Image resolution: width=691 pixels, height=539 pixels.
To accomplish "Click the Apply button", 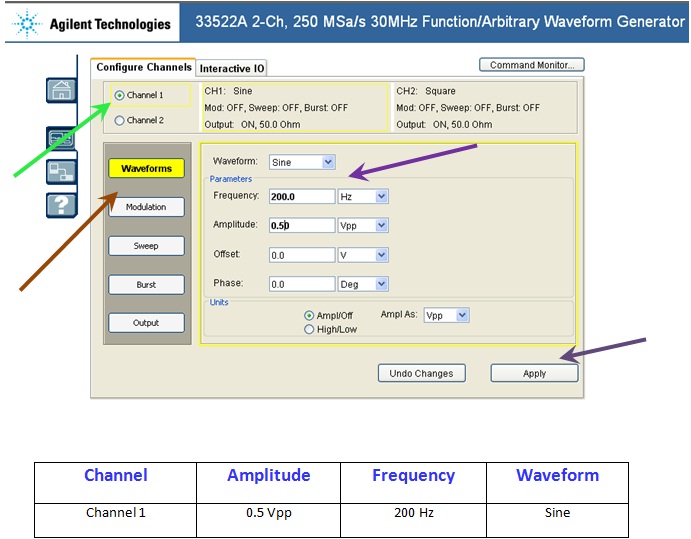I will point(534,373).
